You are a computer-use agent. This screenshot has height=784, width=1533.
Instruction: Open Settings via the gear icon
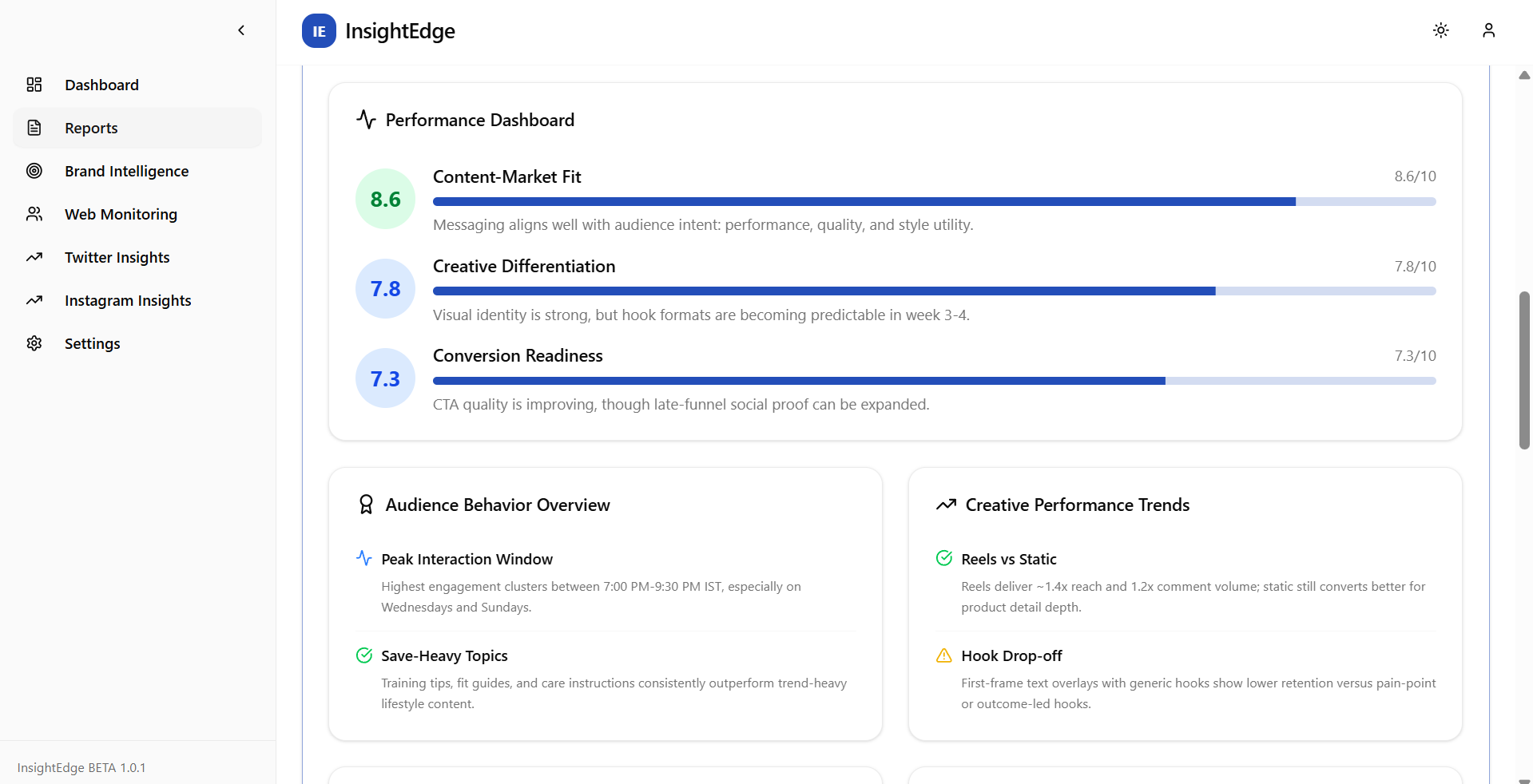(x=34, y=343)
